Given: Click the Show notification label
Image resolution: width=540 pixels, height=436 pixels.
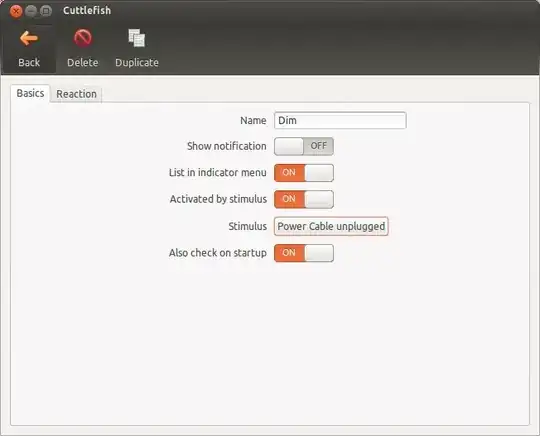Looking at the screenshot, I should coord(227,146).
